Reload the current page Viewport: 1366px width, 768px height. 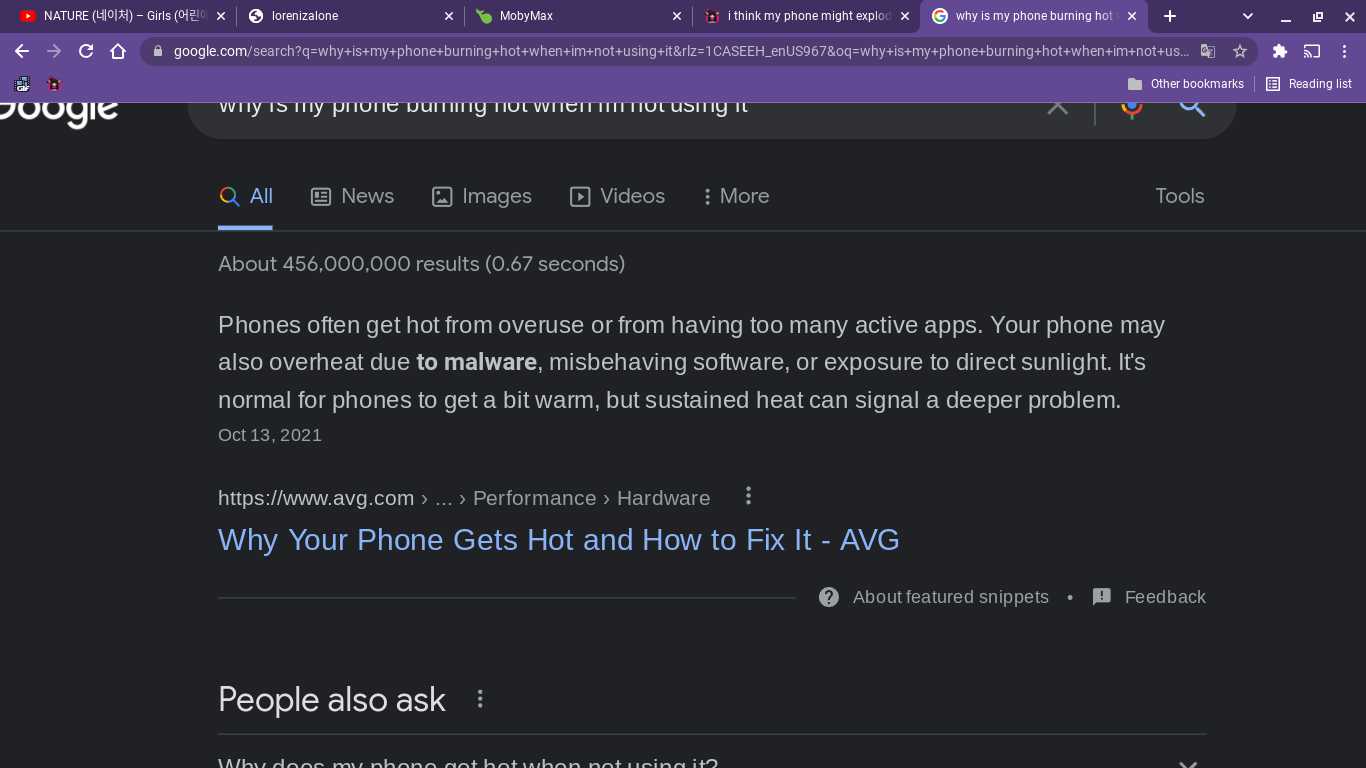pyautogui.click(x=86, y=51)
